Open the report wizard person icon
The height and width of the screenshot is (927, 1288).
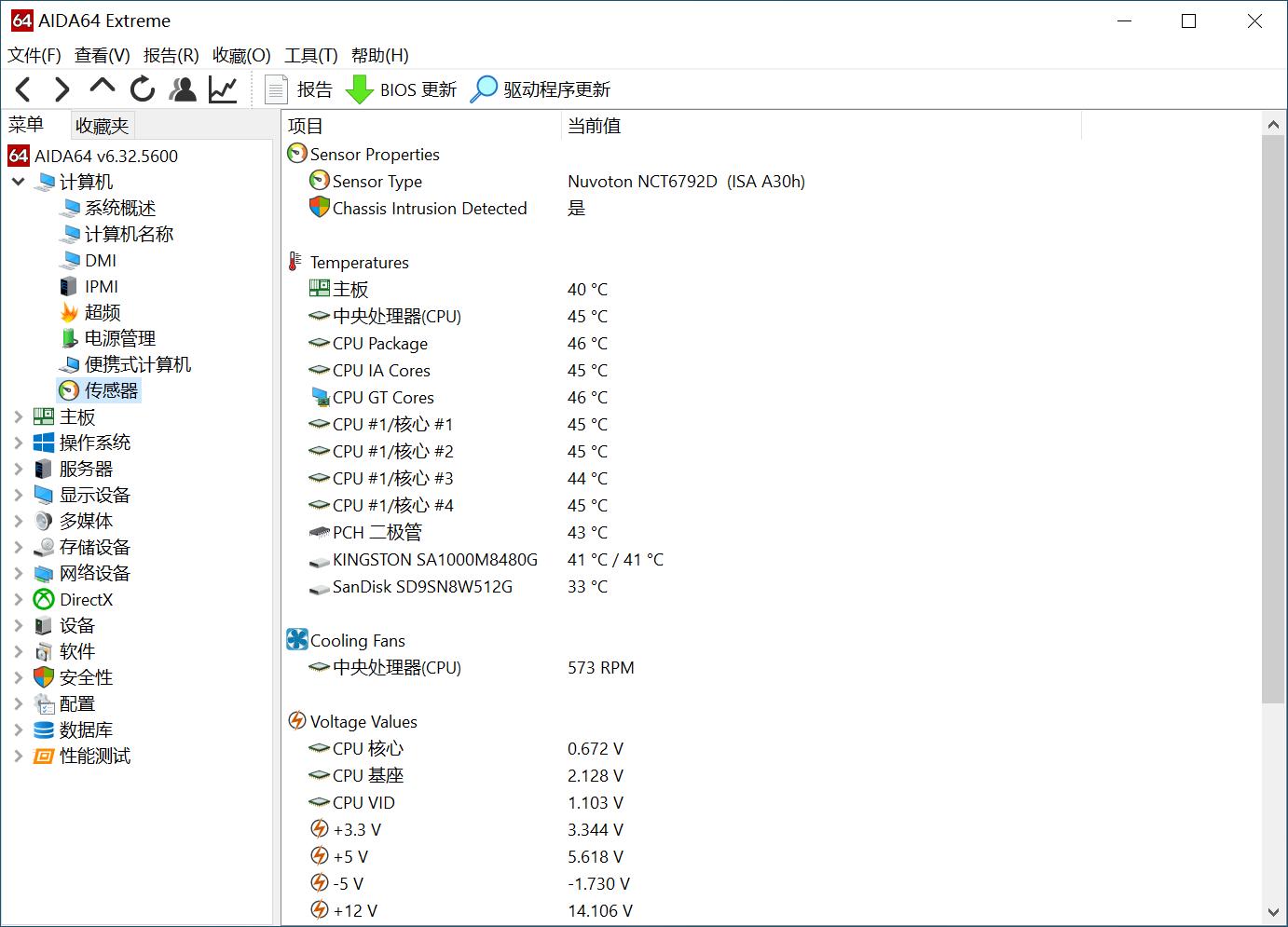pyautogui.click(x=182, y=89)
